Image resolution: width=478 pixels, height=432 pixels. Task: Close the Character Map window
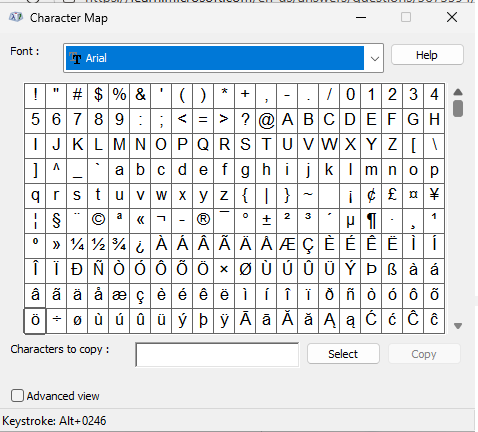click(452, 17)
